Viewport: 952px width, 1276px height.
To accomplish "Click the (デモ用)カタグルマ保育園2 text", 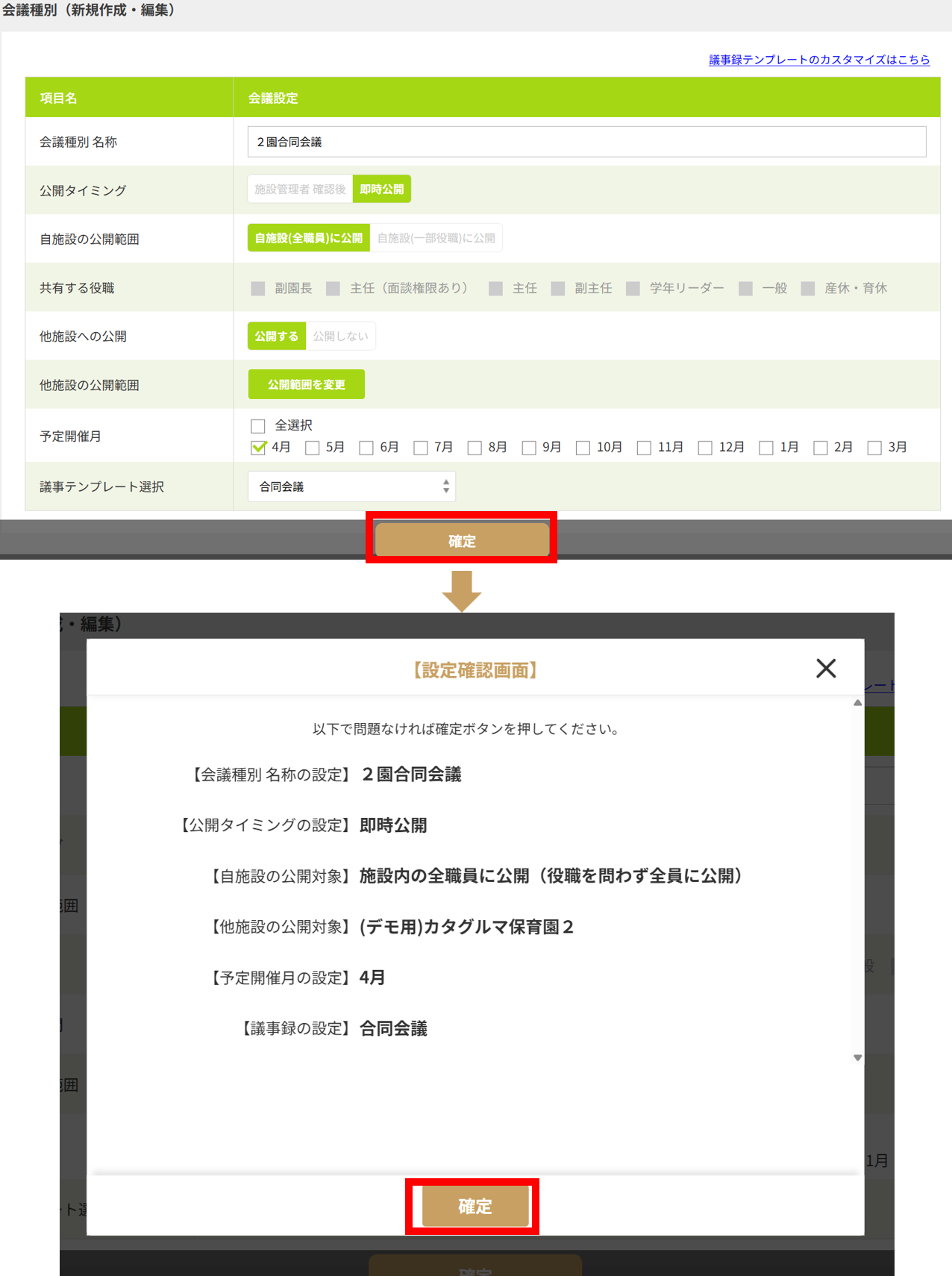I will pyautogui.click(x=467, y=927).
